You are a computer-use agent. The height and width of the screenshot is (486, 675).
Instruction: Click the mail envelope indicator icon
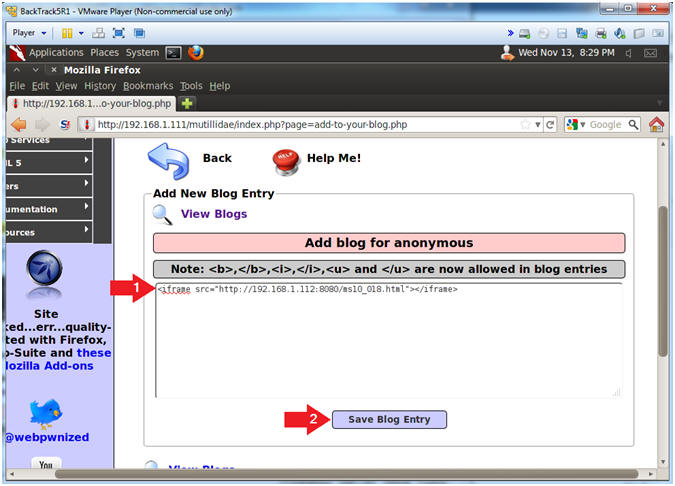click(650, 53)
